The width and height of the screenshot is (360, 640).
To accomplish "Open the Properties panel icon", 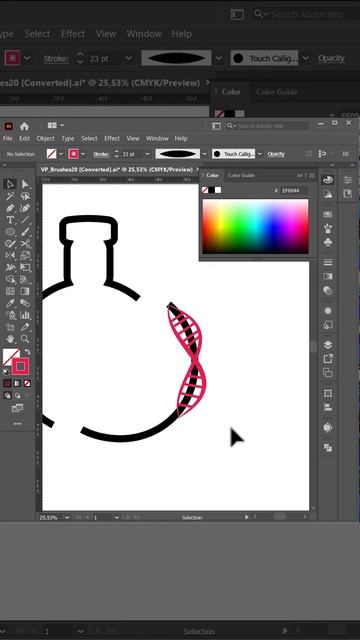I will coord(347,180).
